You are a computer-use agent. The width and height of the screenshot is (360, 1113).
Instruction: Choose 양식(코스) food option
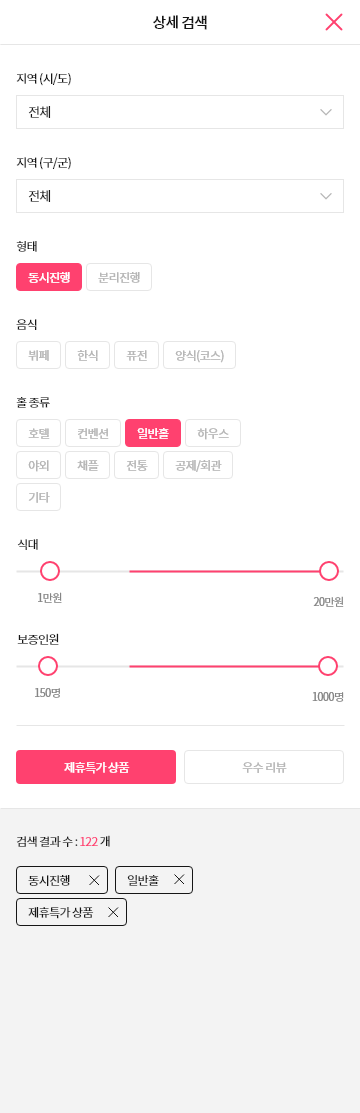(x=200, y=355)
